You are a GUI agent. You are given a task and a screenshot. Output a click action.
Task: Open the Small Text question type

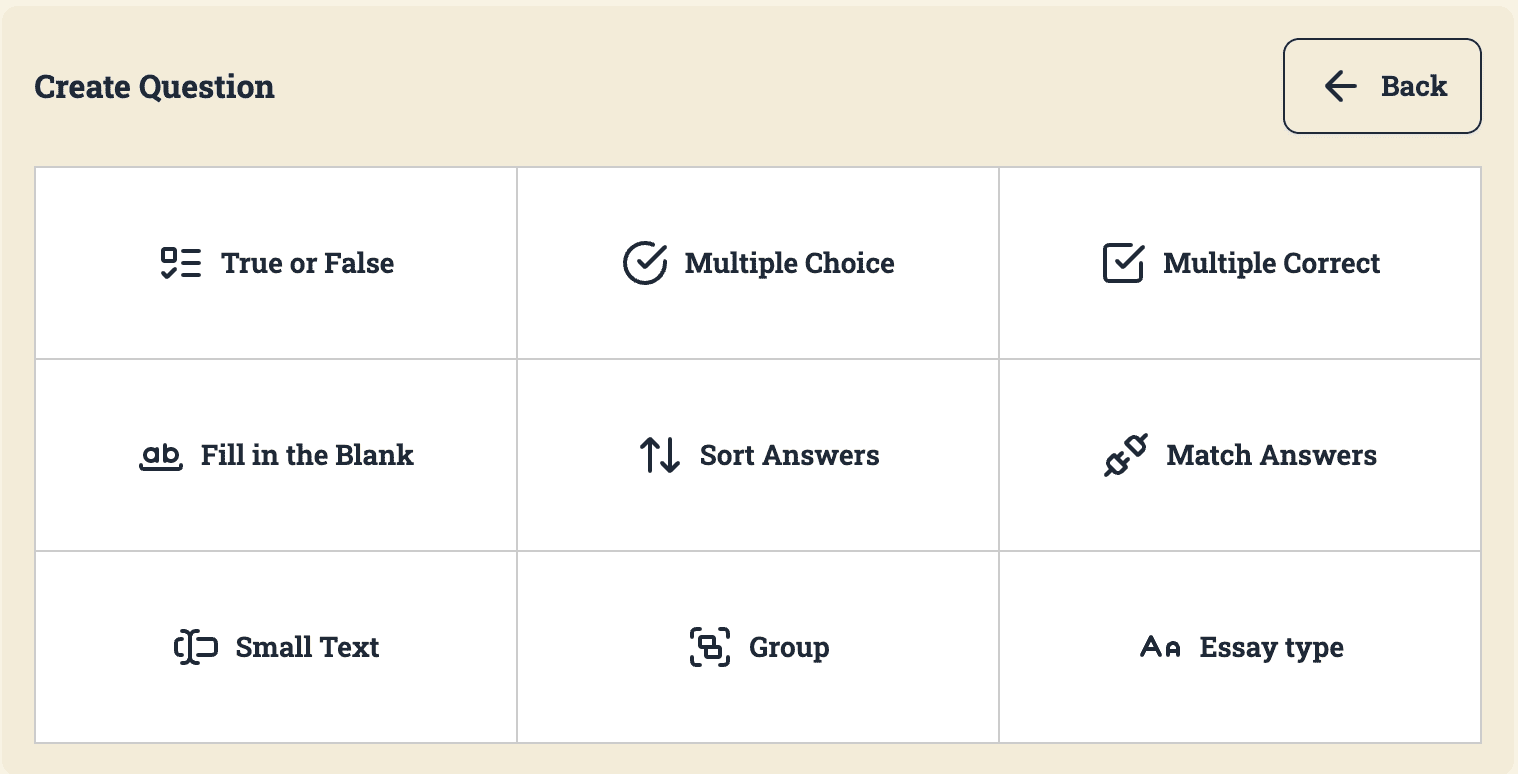tap(276, 647)
